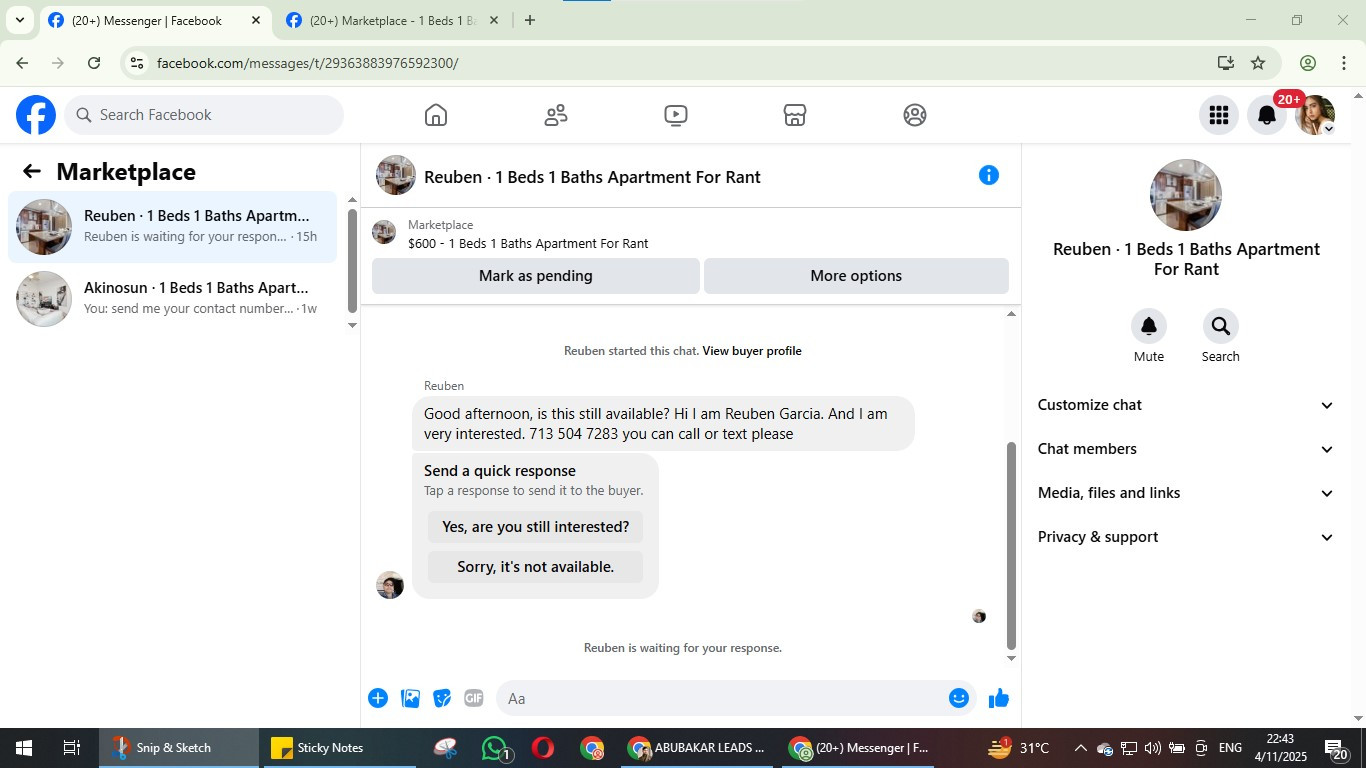Open the Video icon in top navigation

675,115
